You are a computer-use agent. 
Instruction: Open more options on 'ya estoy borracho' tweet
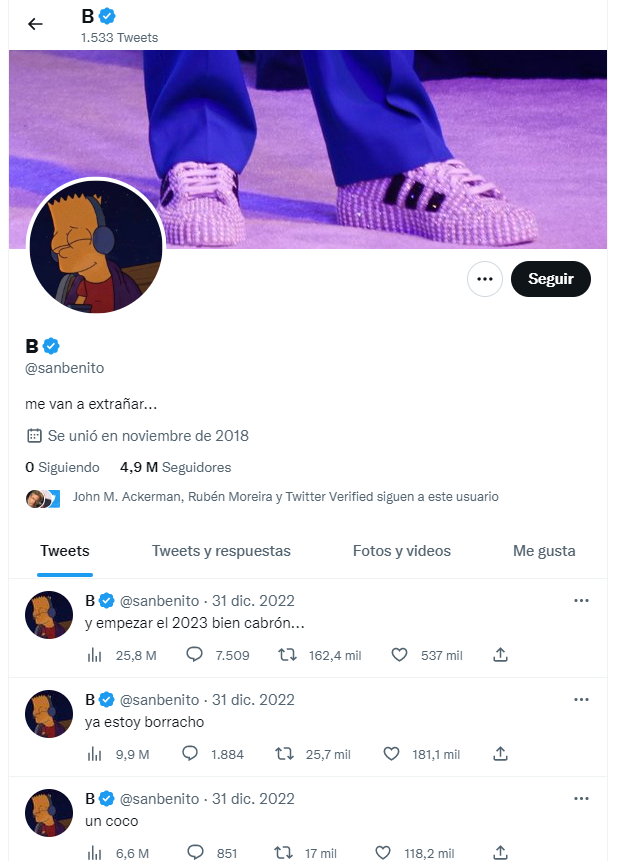[x=581, y=700]
